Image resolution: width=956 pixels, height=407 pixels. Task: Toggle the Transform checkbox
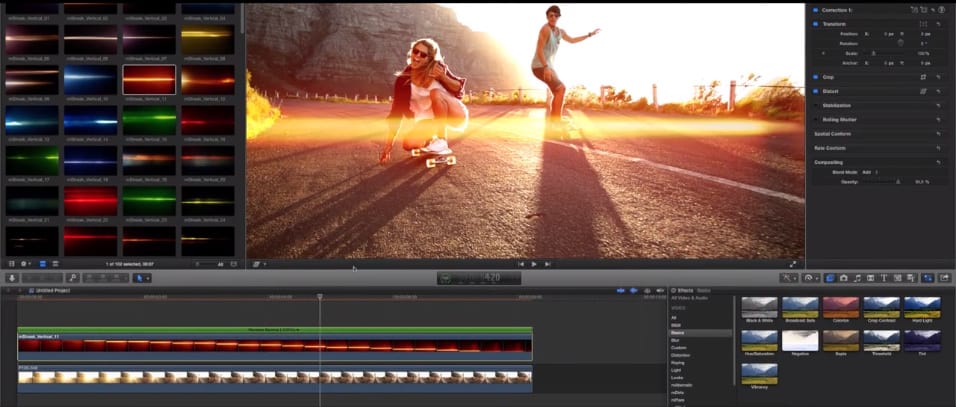816,24
